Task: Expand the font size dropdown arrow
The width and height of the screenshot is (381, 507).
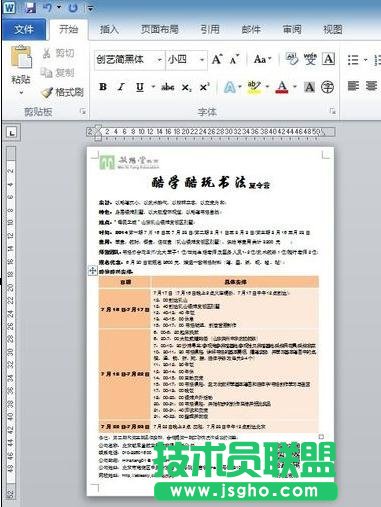Action: coord(202,60)
